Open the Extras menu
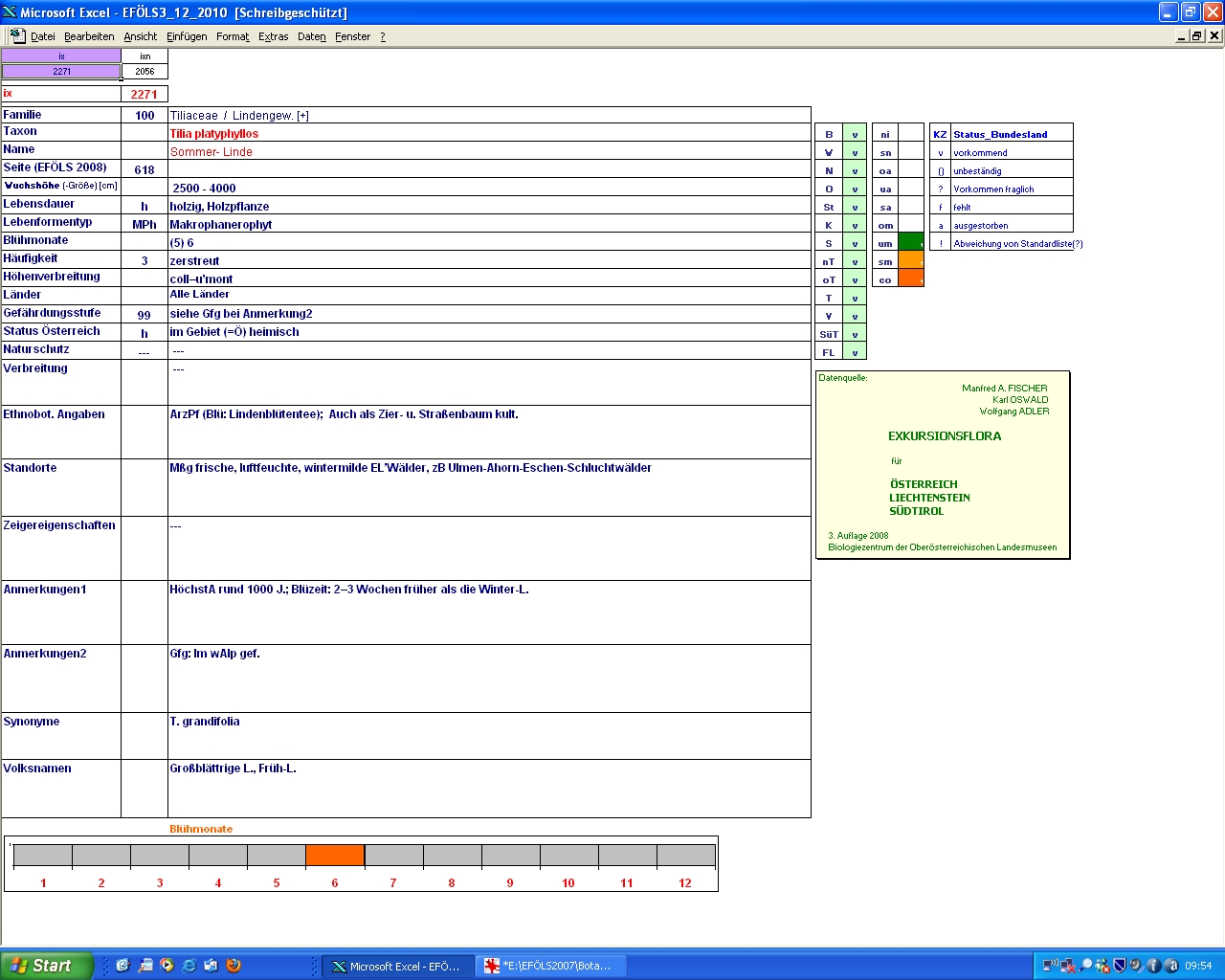This screenshot has width=1225, height=980. 273,36
